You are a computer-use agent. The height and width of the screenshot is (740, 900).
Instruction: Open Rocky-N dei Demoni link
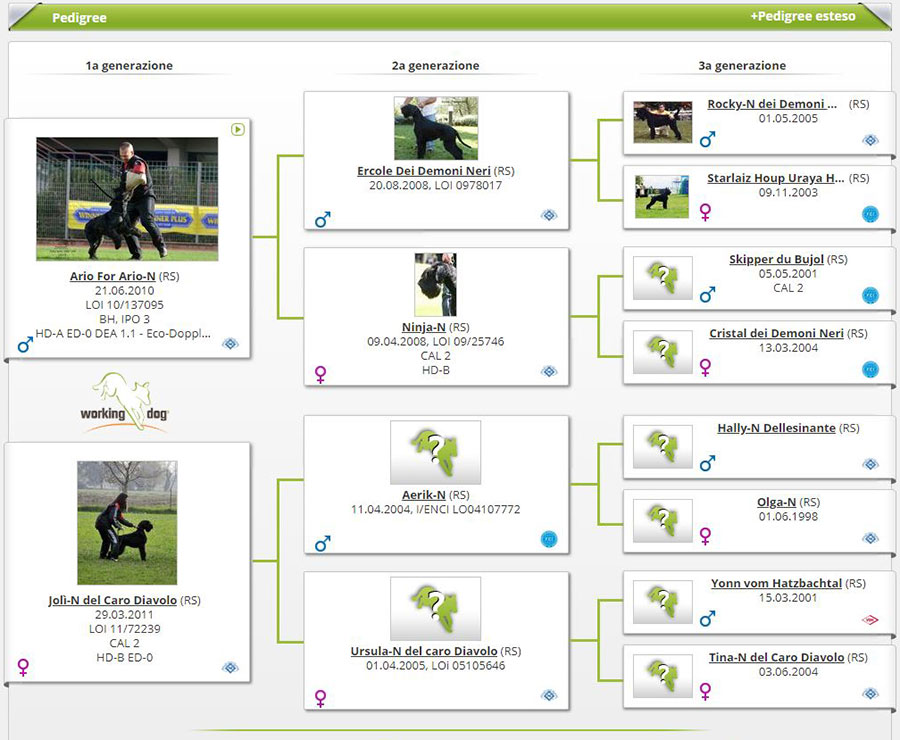click(x=772, y=104)
